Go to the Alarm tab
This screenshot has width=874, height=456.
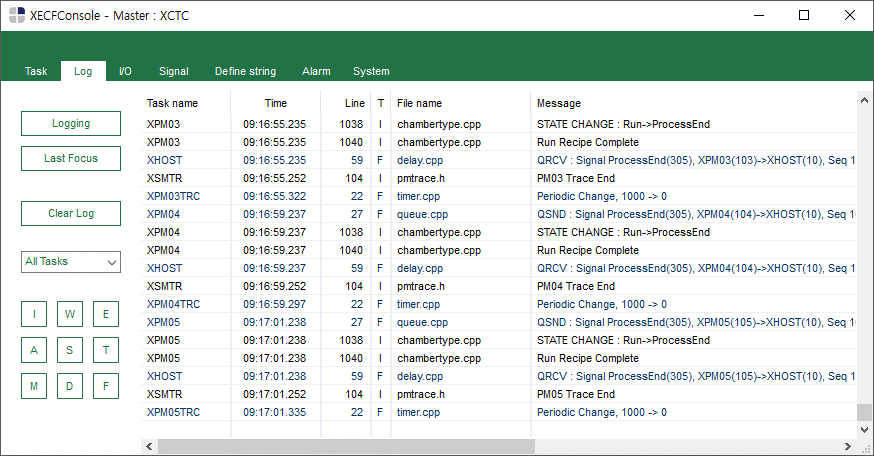(x=316, y=72)
